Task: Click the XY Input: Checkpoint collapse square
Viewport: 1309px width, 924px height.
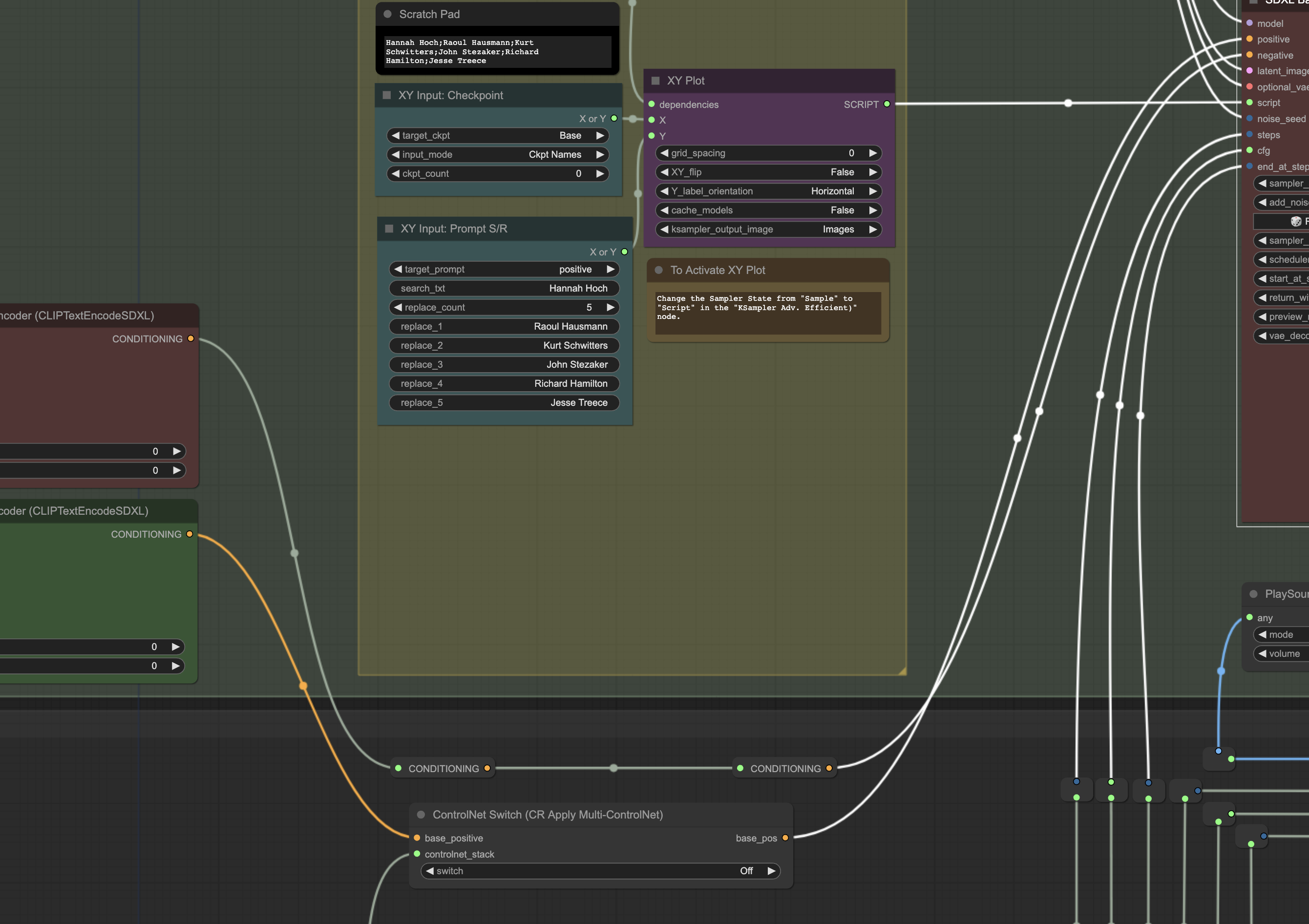Action: tap(386, 95)
